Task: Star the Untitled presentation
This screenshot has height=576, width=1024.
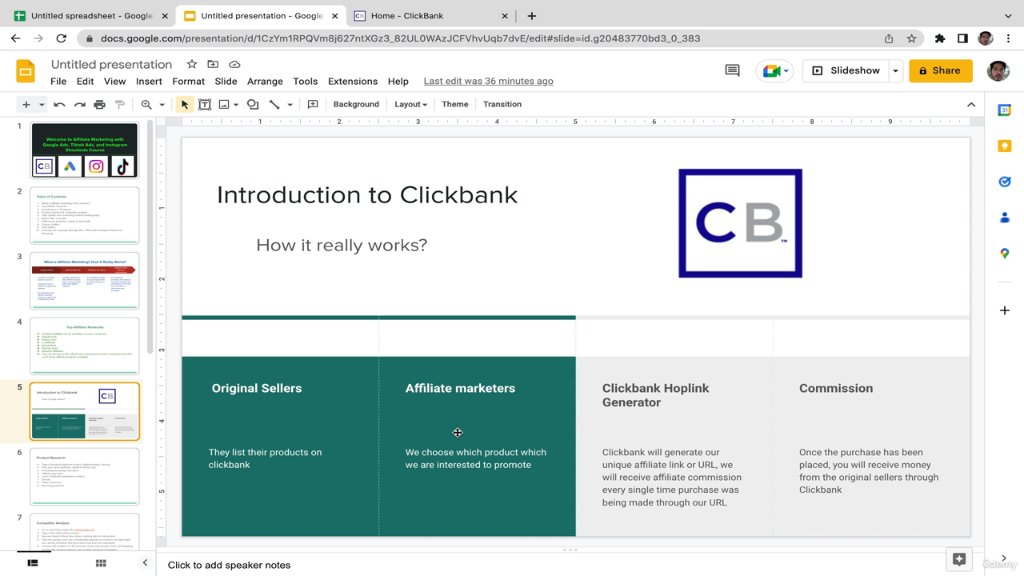Action: 191,64
